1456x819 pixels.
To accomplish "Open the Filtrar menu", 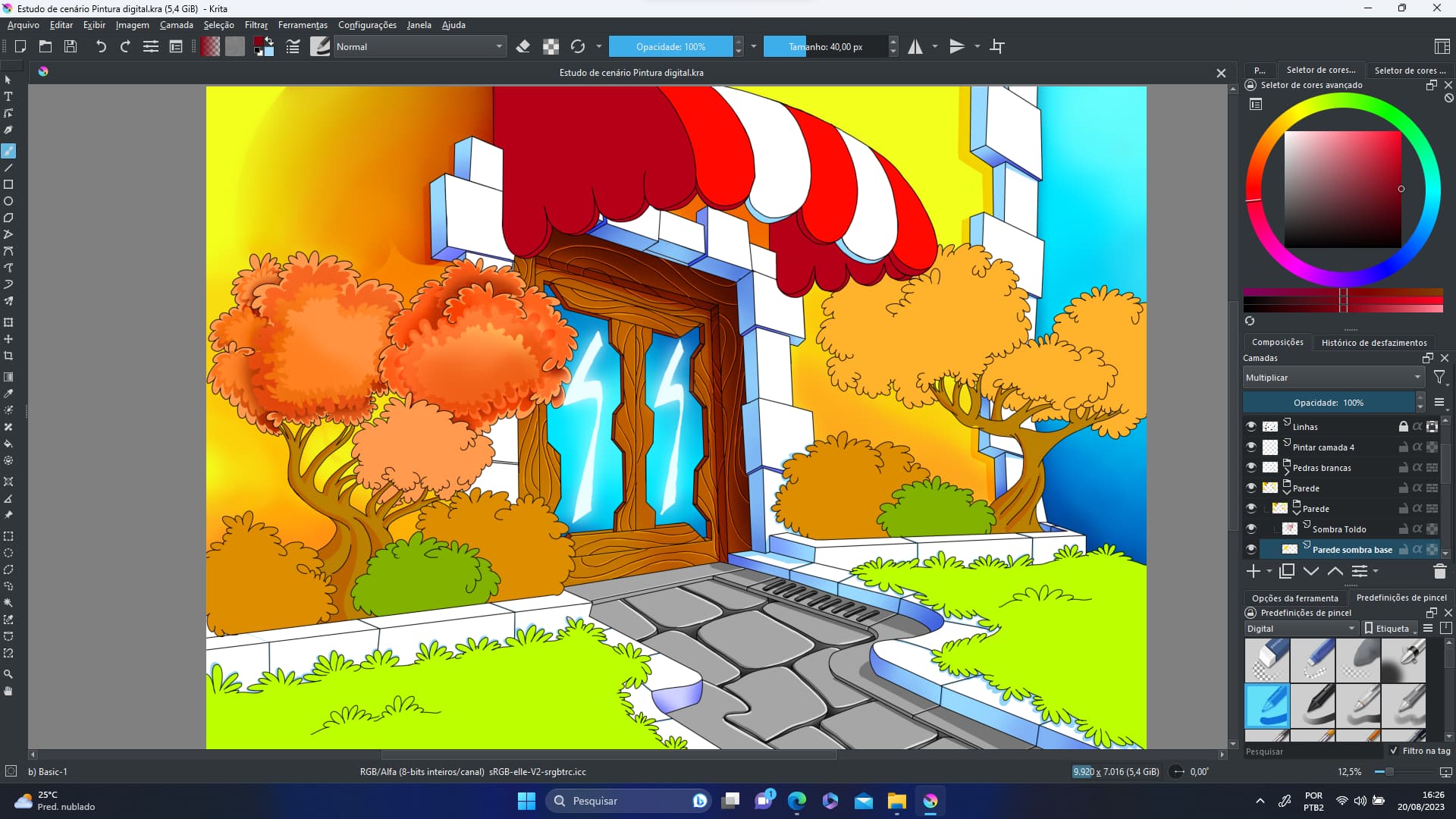I will coord(256,24).
